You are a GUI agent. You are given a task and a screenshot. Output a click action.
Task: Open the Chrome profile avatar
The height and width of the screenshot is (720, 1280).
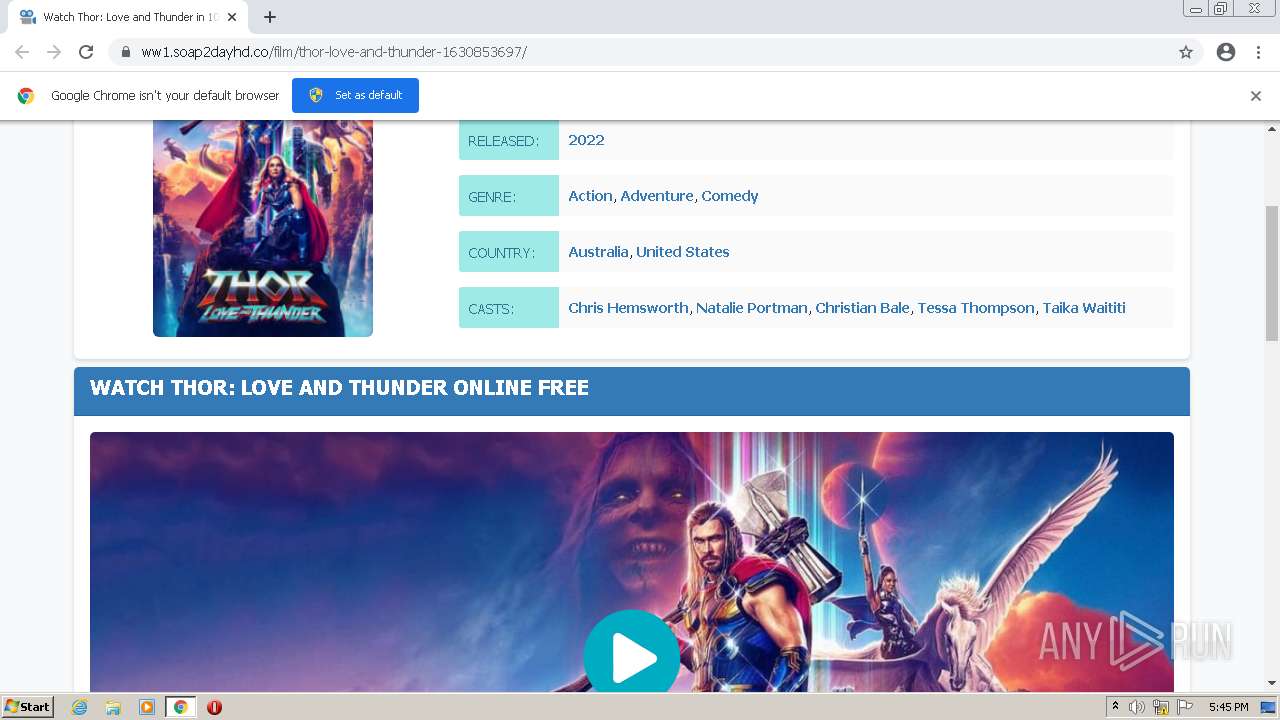point(1226,52)
